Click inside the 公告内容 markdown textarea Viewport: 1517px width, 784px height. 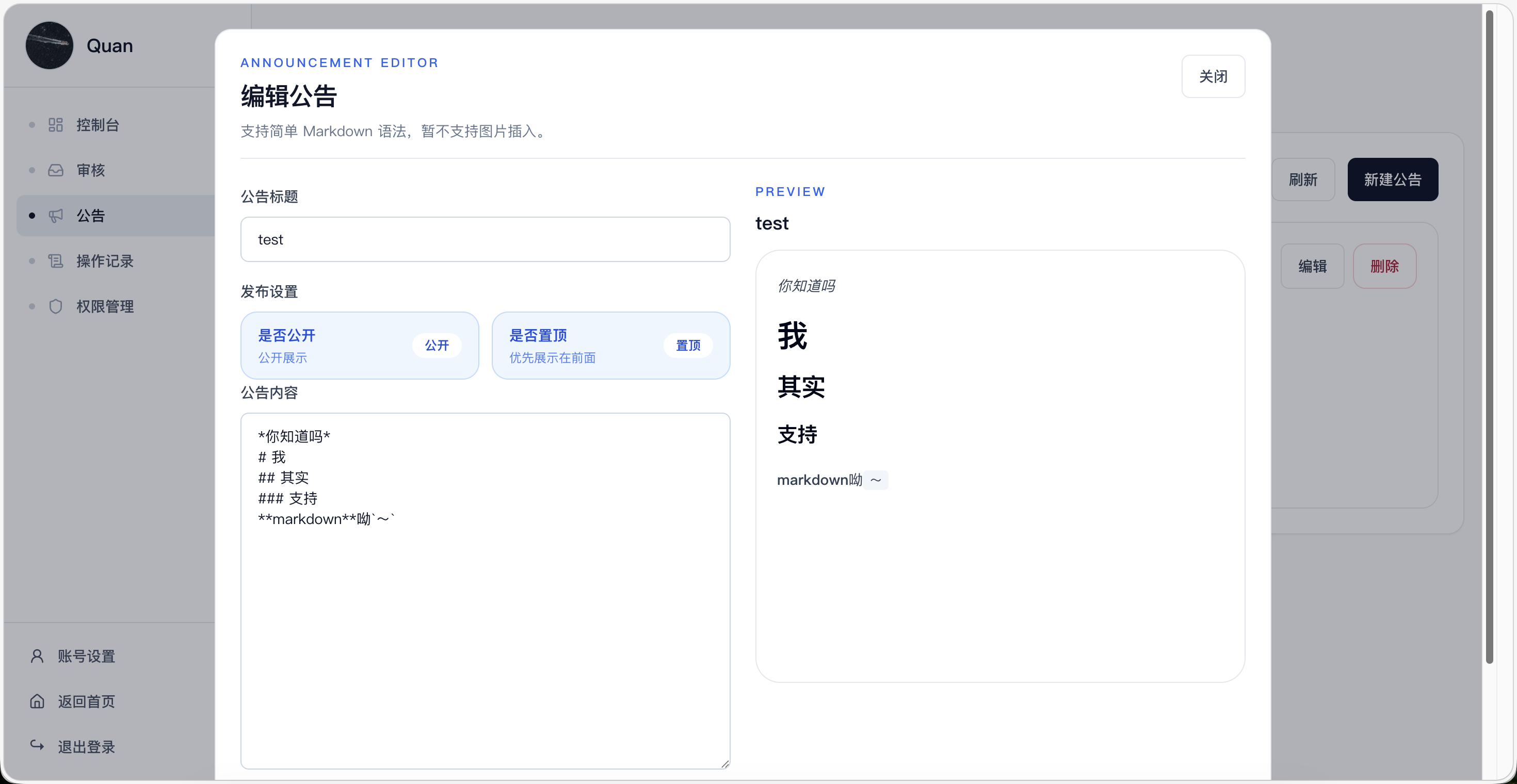[485, 591]
